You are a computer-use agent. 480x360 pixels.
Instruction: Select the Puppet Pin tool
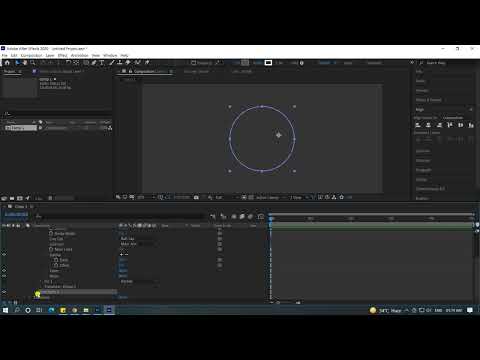point(147,63)
